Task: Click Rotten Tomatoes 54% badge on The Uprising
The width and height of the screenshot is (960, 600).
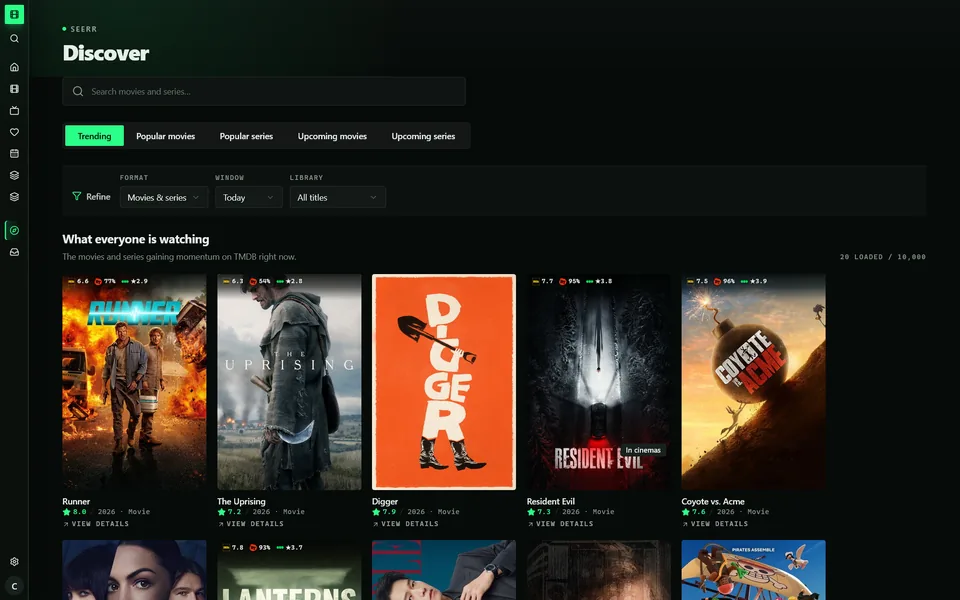Action: tap(260, 282)
